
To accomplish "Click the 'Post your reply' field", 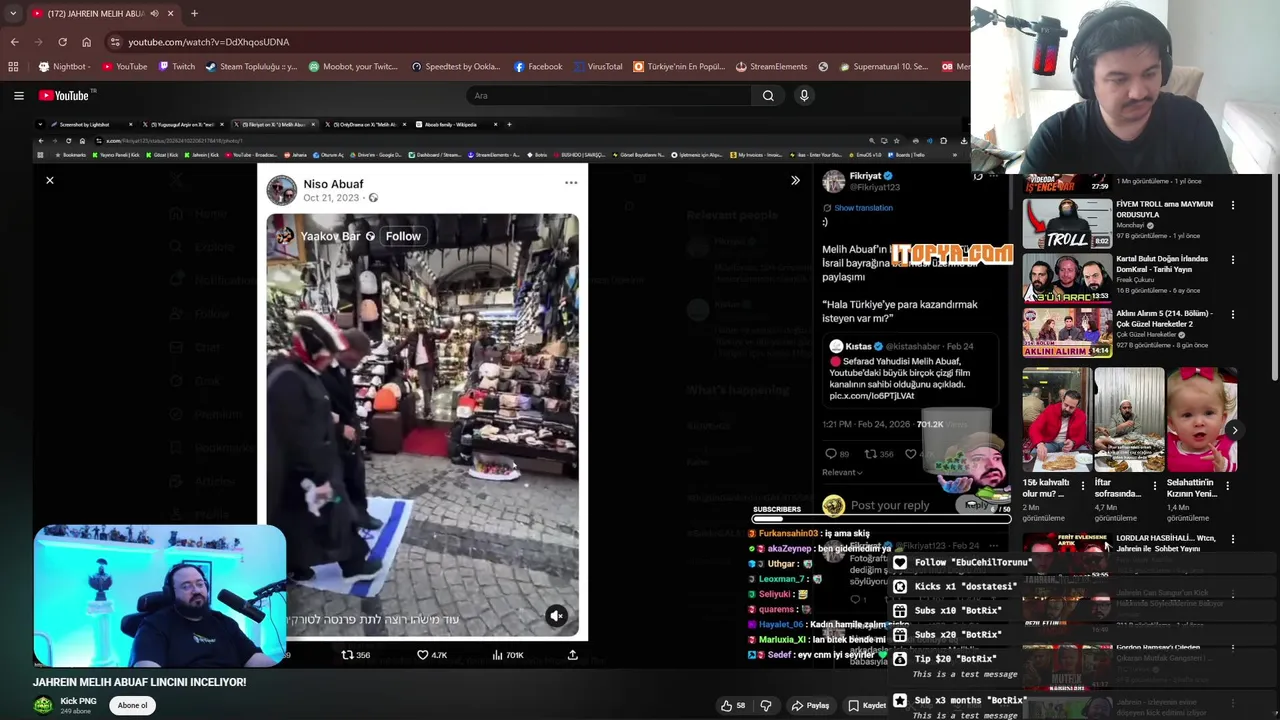I will (x=889, y=506).
